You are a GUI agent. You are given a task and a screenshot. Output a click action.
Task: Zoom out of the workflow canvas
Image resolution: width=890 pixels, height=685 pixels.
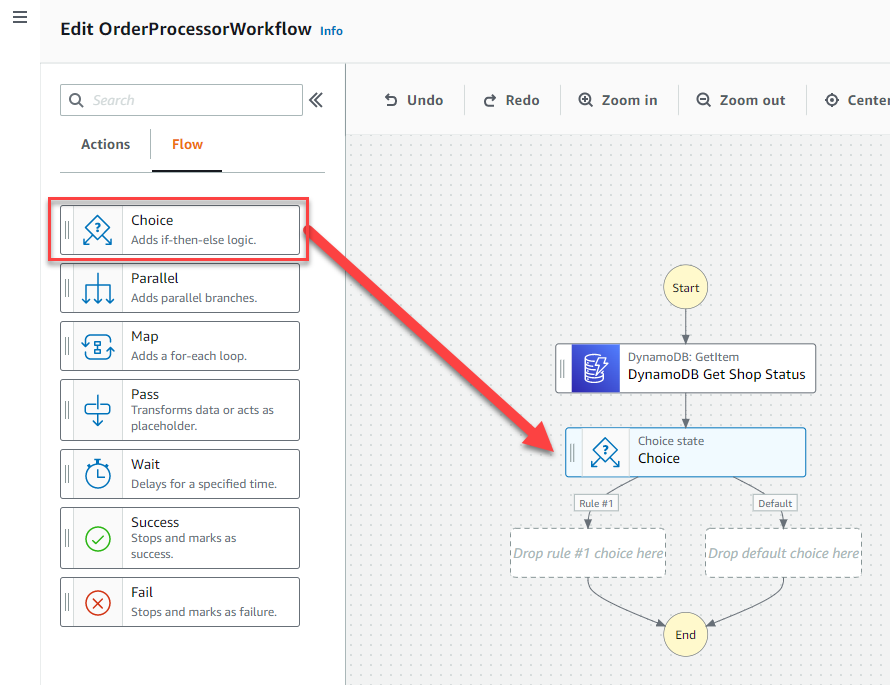pyautogui.click(x=741, y=100)
